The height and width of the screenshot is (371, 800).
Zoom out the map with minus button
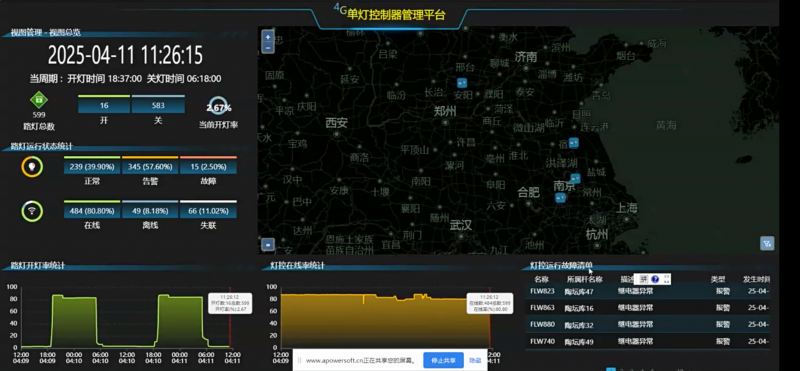tap(268, 48)
